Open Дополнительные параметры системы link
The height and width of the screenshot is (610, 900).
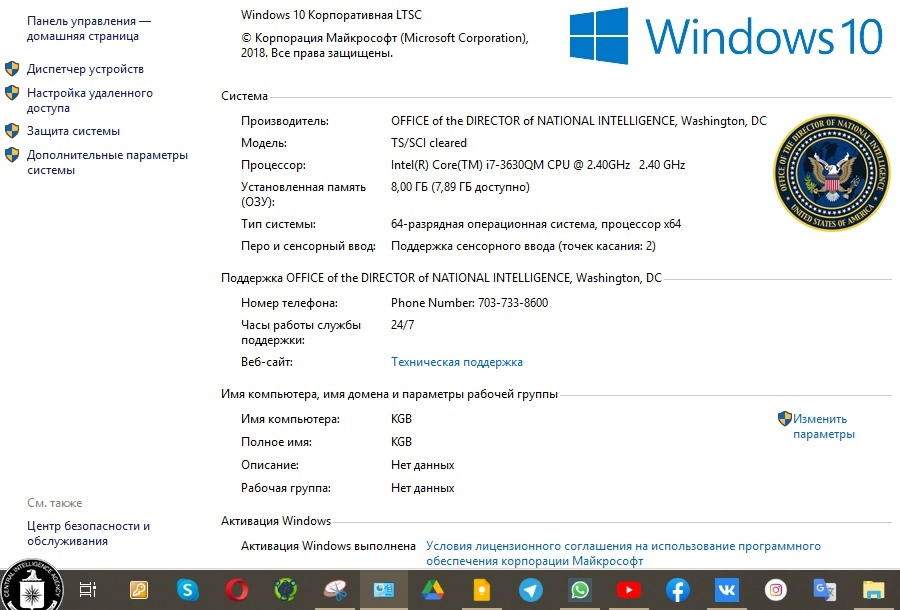coord(107,162)
